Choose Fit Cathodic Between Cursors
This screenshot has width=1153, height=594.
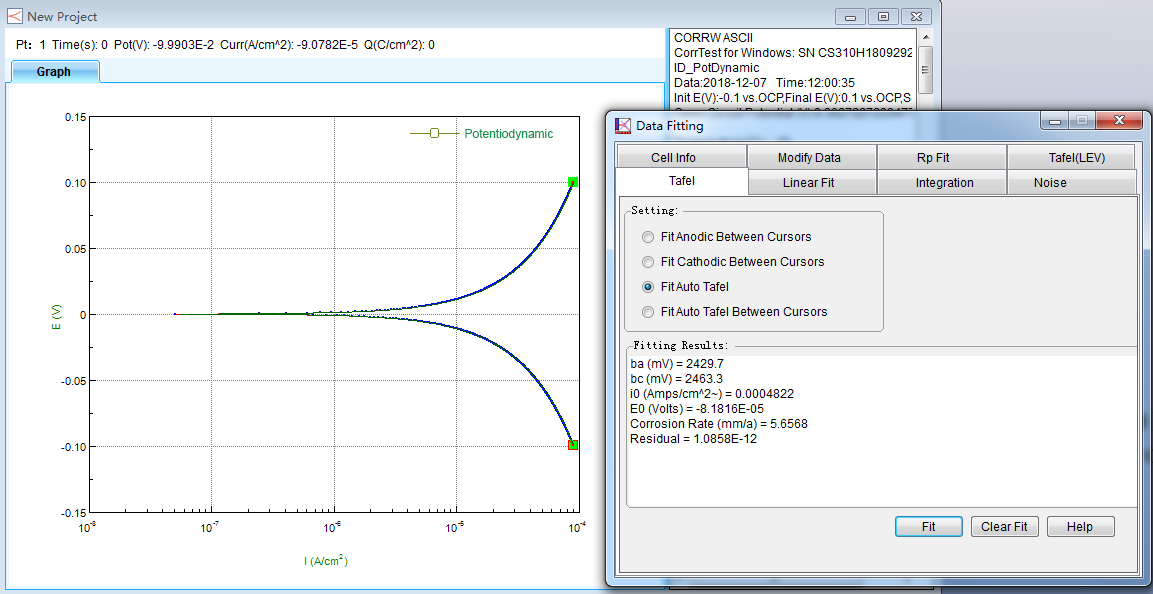pos(648,262)
